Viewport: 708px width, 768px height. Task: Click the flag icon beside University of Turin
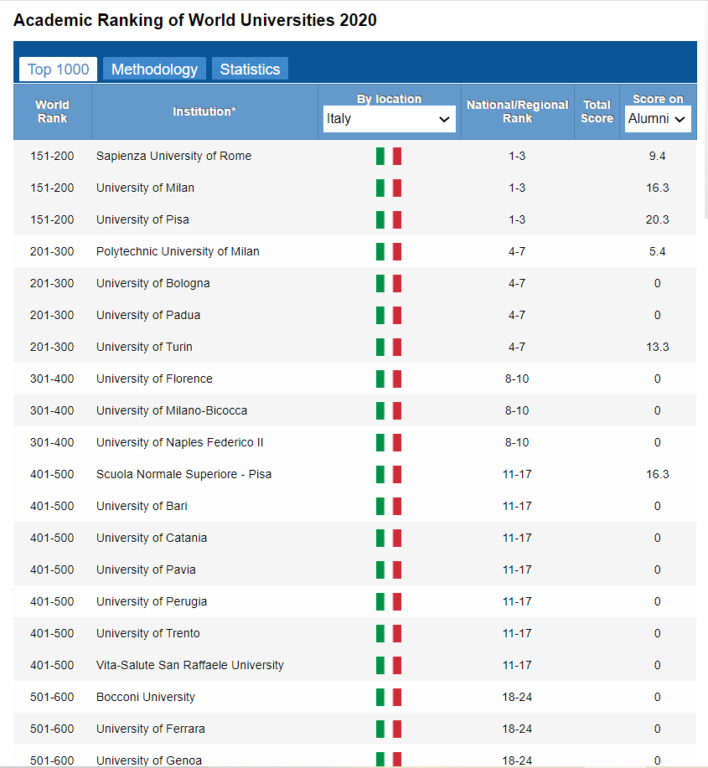point(389,347)
